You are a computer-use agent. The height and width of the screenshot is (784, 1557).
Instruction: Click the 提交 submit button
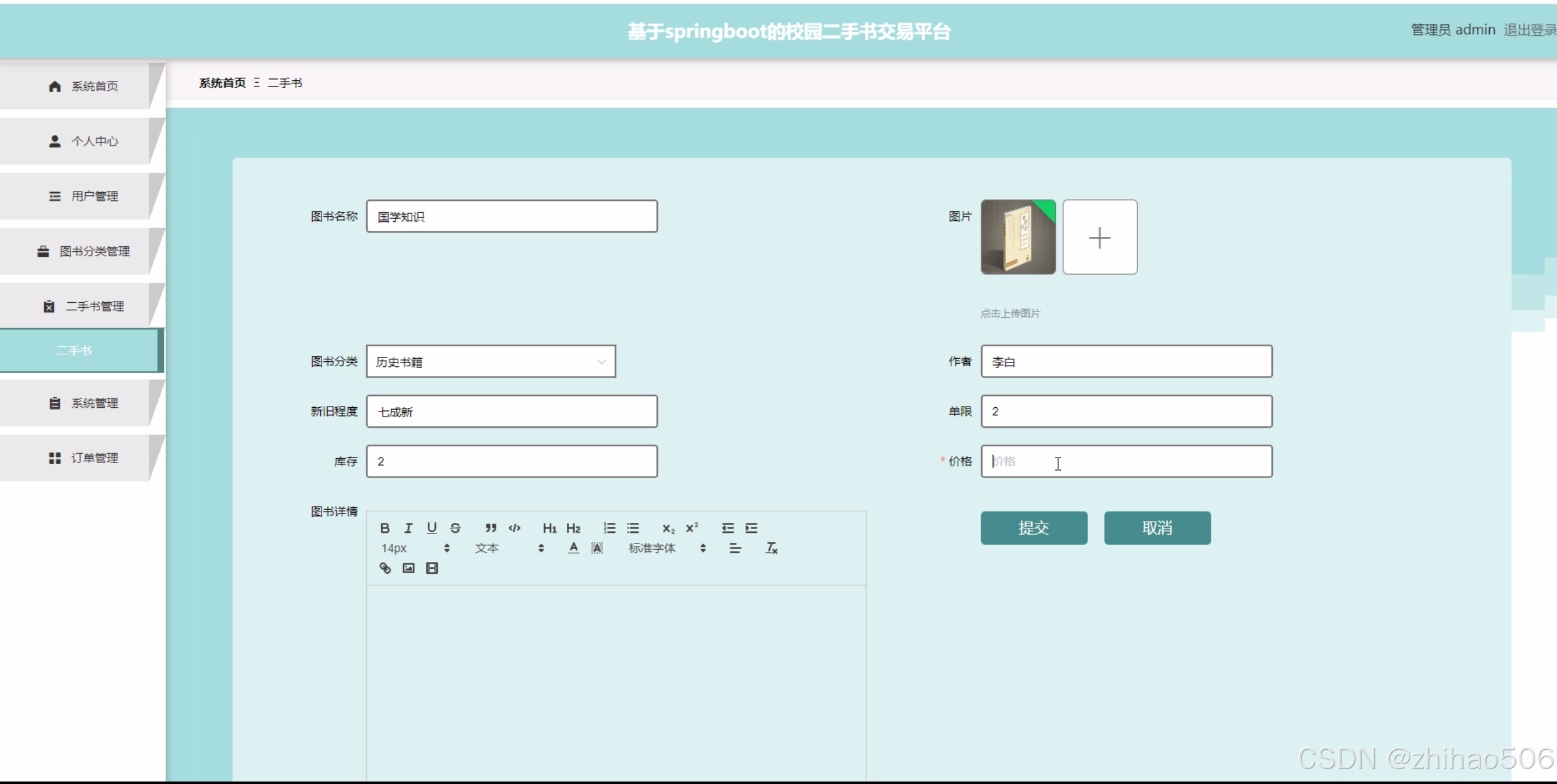(1033, 528)
